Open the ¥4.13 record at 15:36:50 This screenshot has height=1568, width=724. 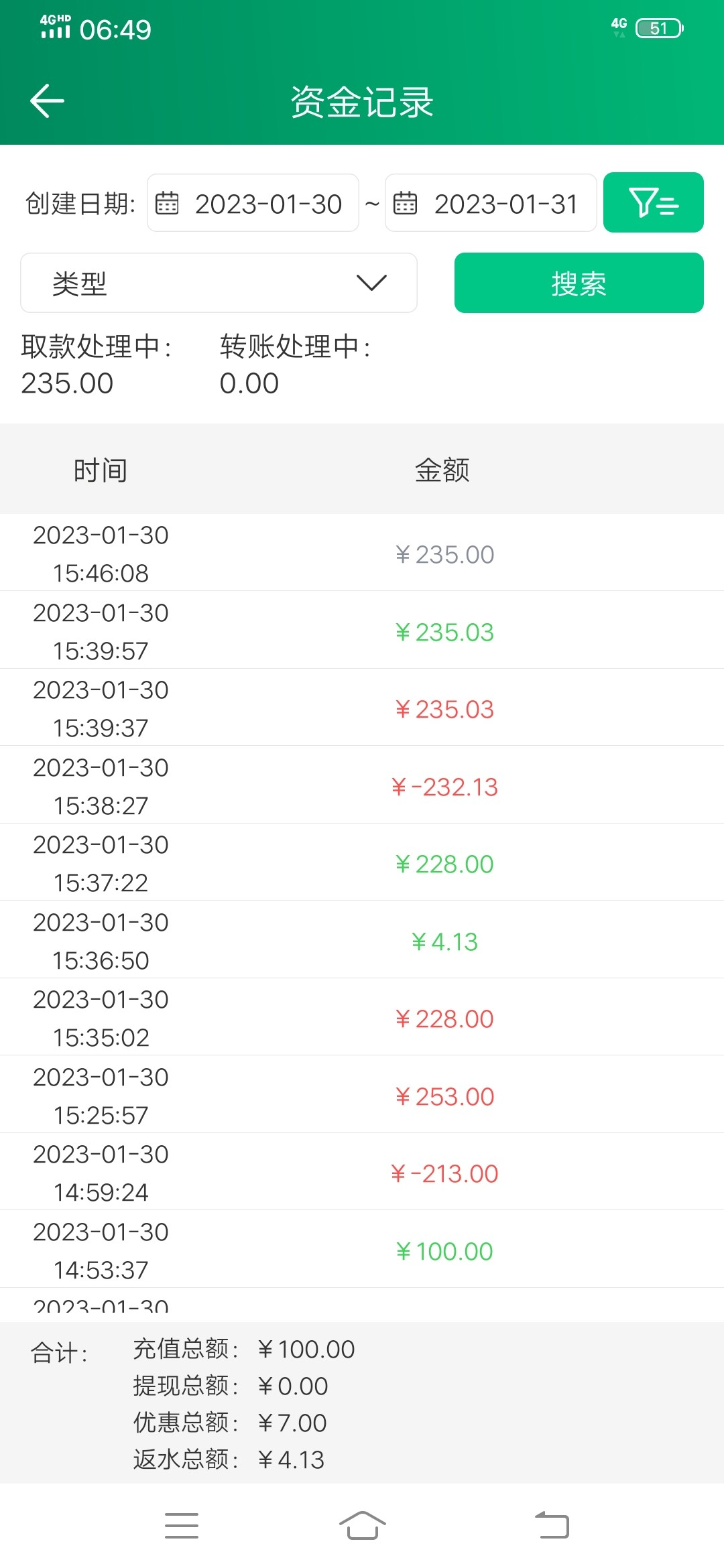[362, 941]
